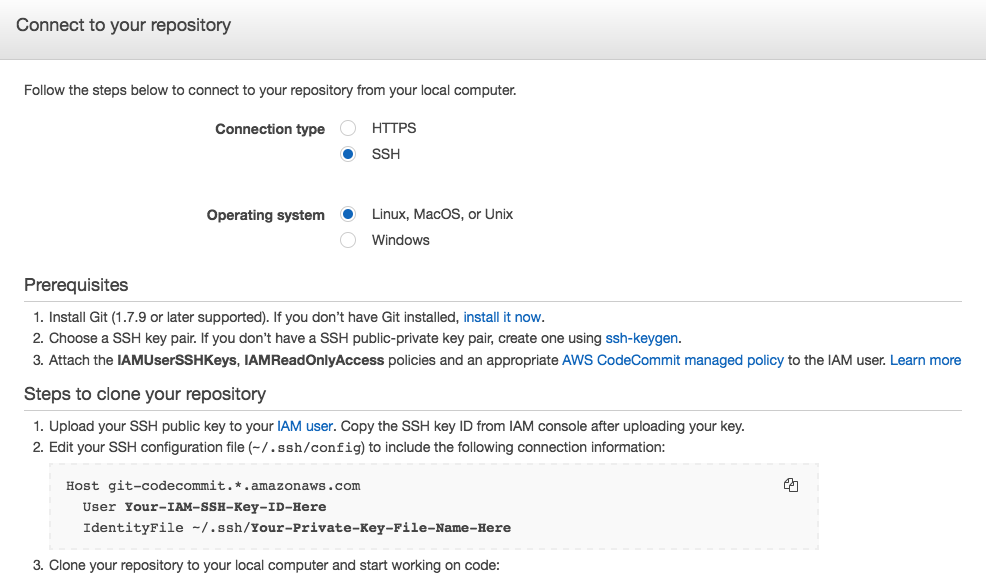Click the "Operating system" label
Viewport: 986px width, 580px height.
265,214
